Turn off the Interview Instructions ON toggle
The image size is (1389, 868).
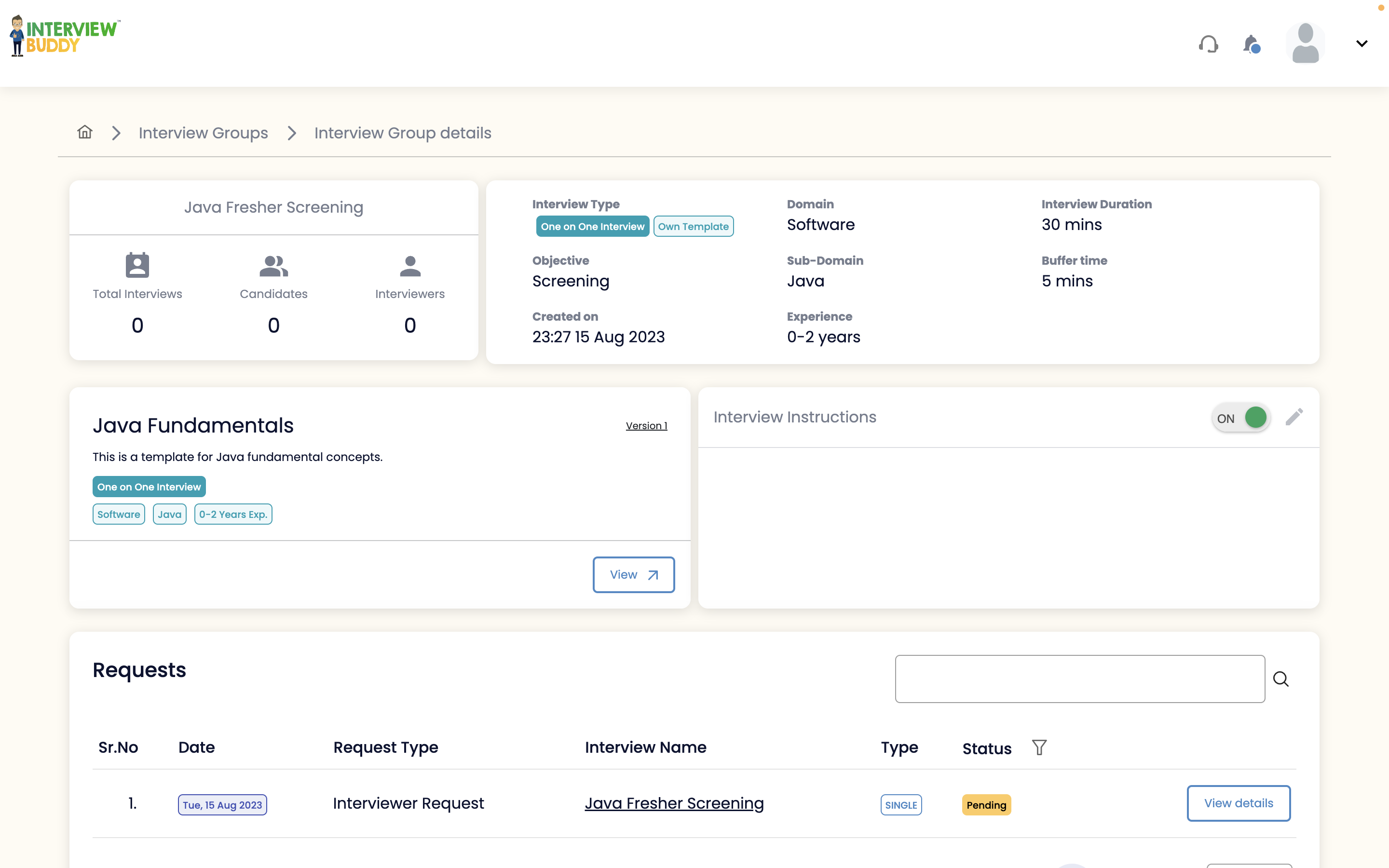[x=1241, y=417]
